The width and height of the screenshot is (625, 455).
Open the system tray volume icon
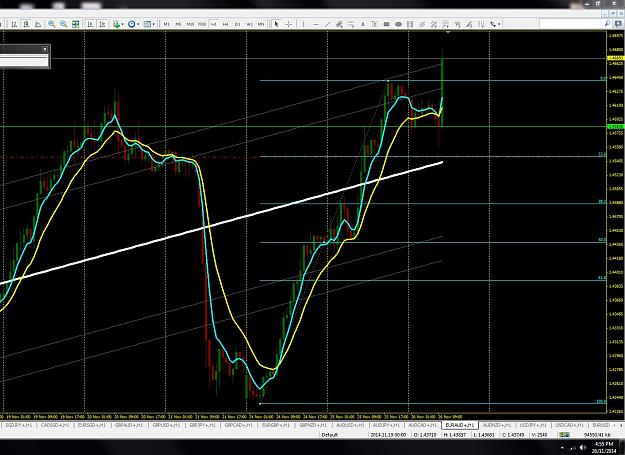[582, 448]
